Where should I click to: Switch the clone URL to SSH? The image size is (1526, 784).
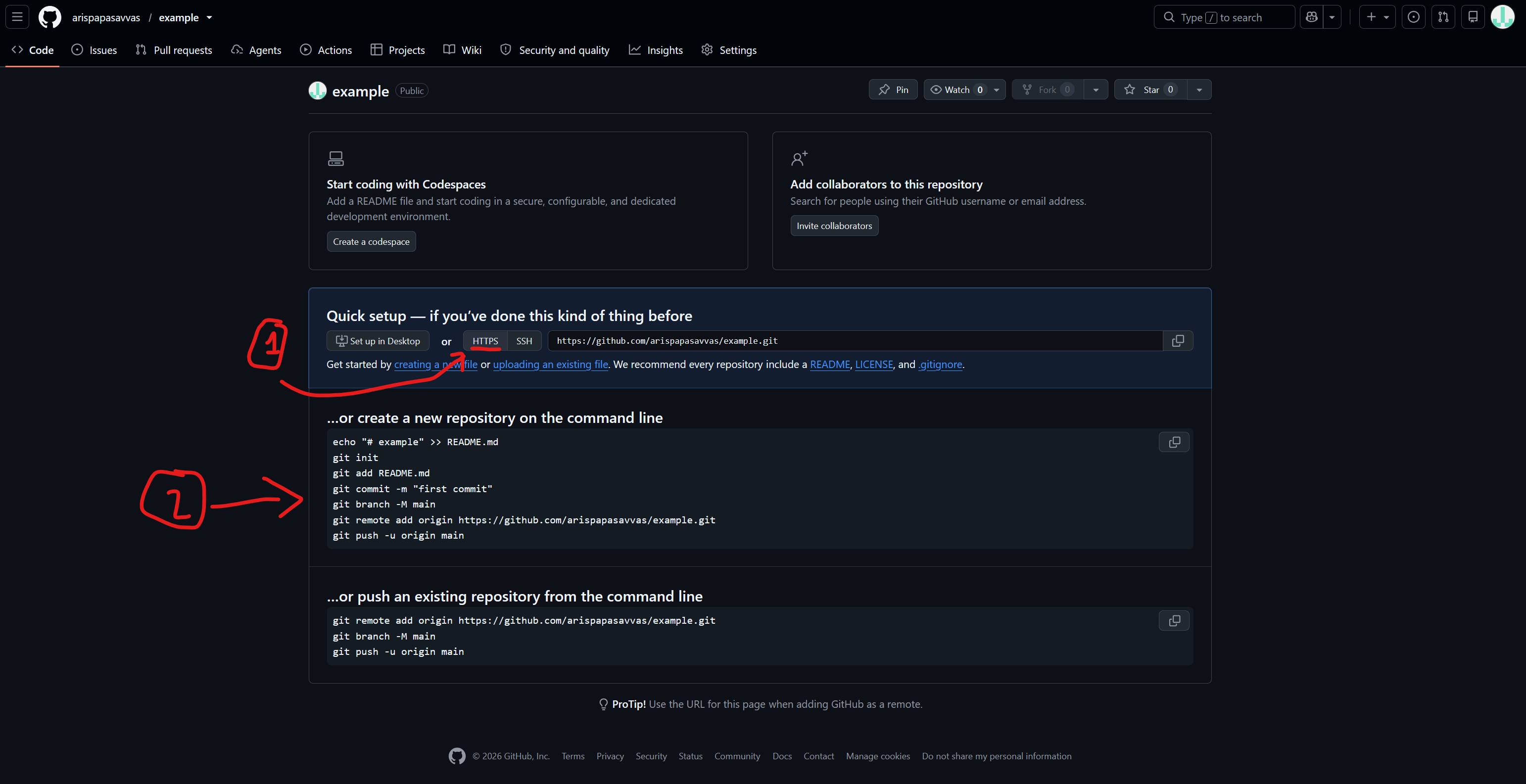coord(525,340)
